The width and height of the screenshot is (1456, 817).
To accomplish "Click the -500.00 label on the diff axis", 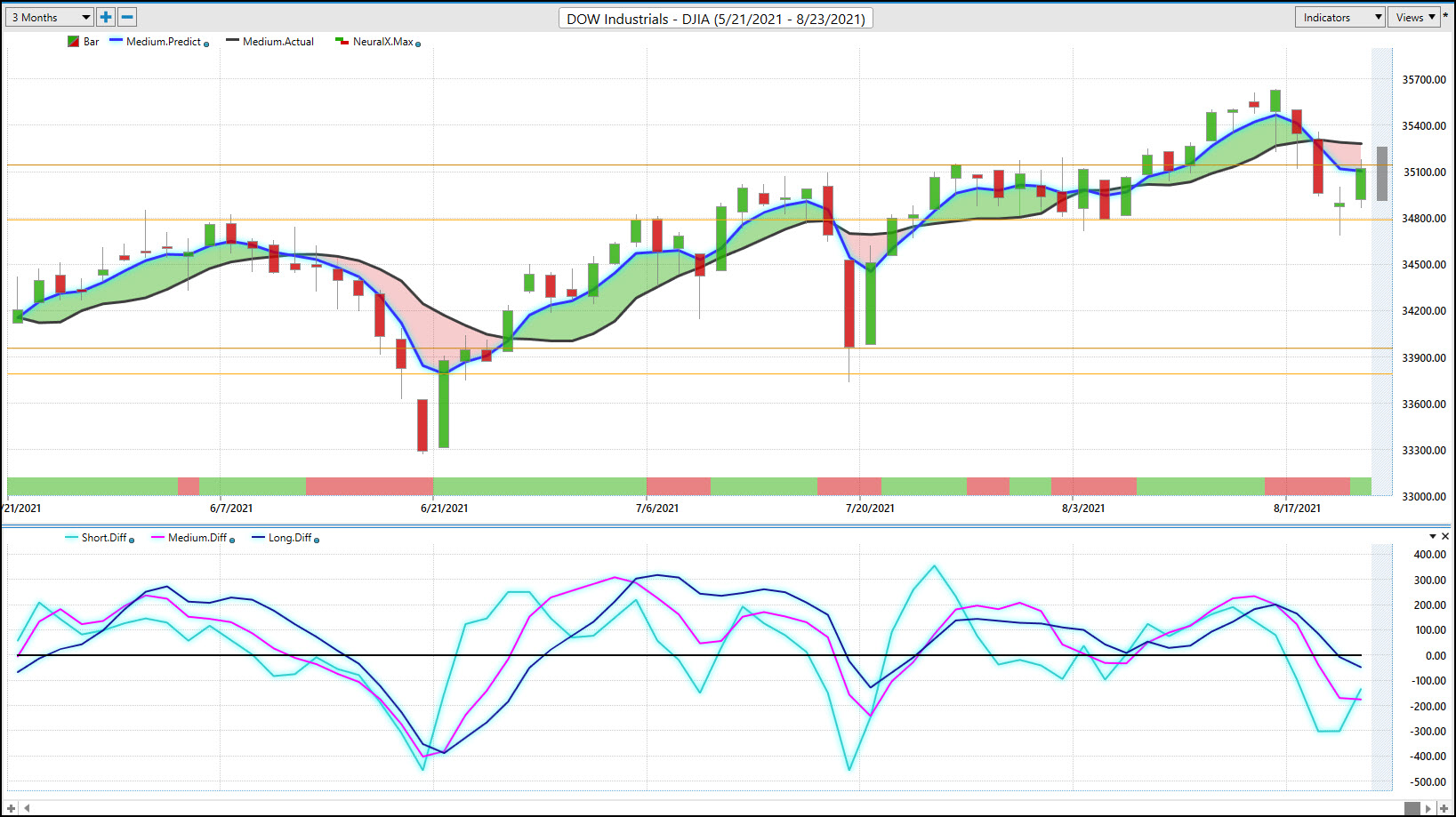I will [x=1428, y=782].
